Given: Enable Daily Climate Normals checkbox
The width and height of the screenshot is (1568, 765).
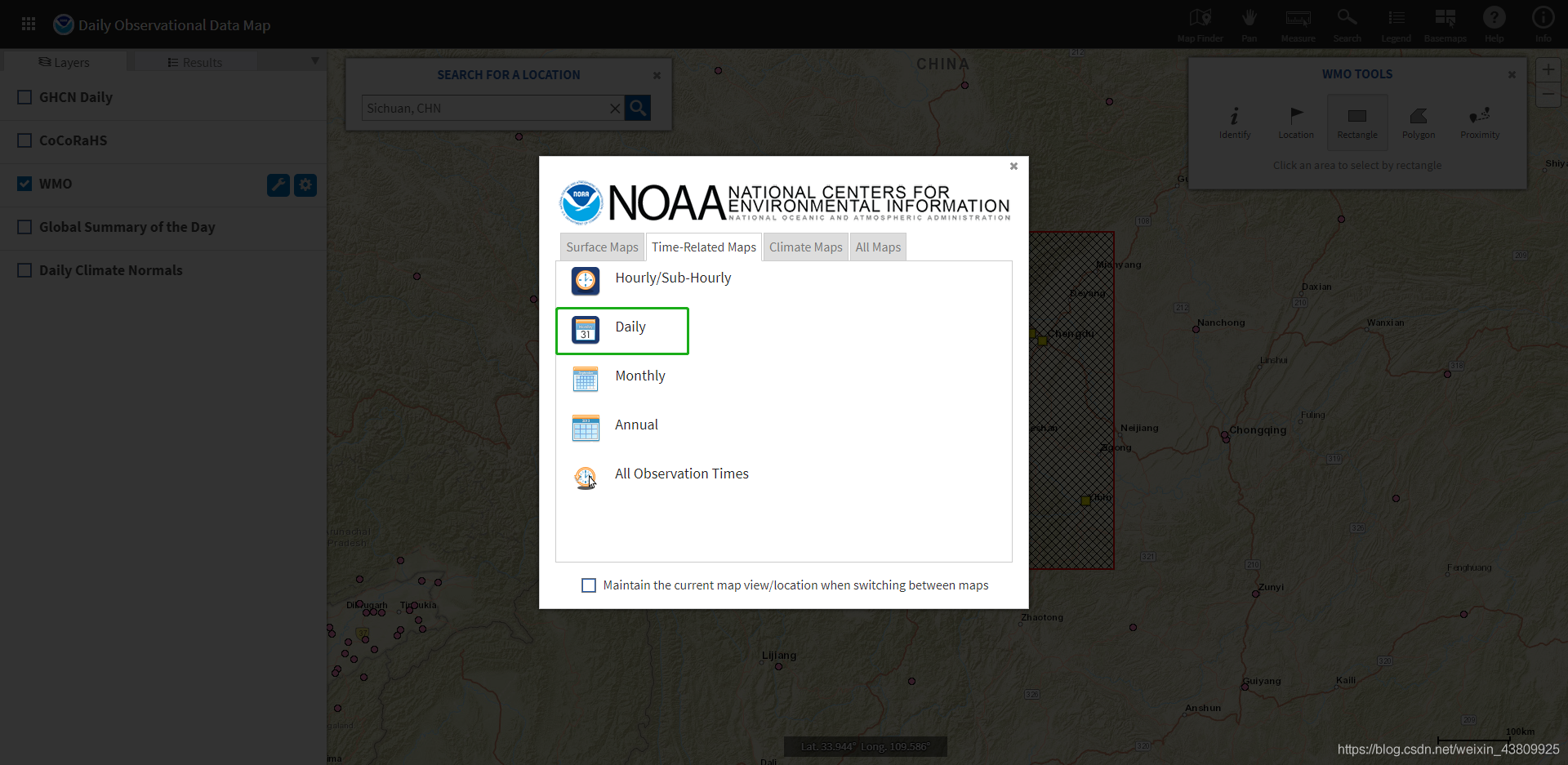Looking at the screenshot, I should coord(24,270).
